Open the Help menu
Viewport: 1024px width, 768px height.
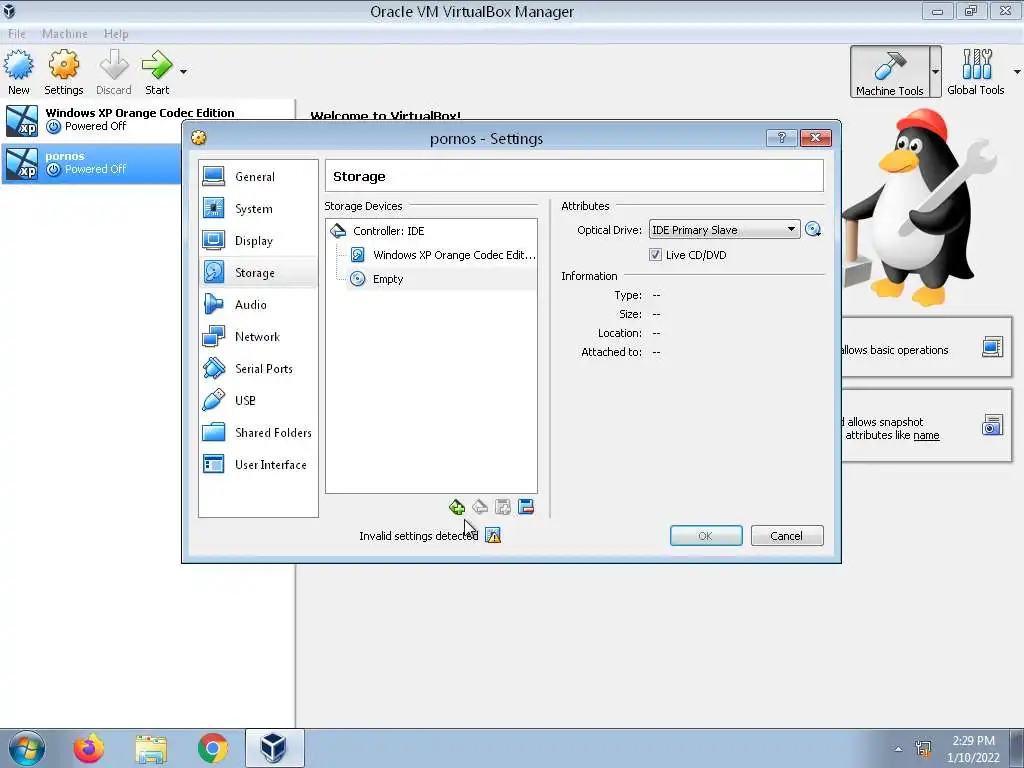116,33
